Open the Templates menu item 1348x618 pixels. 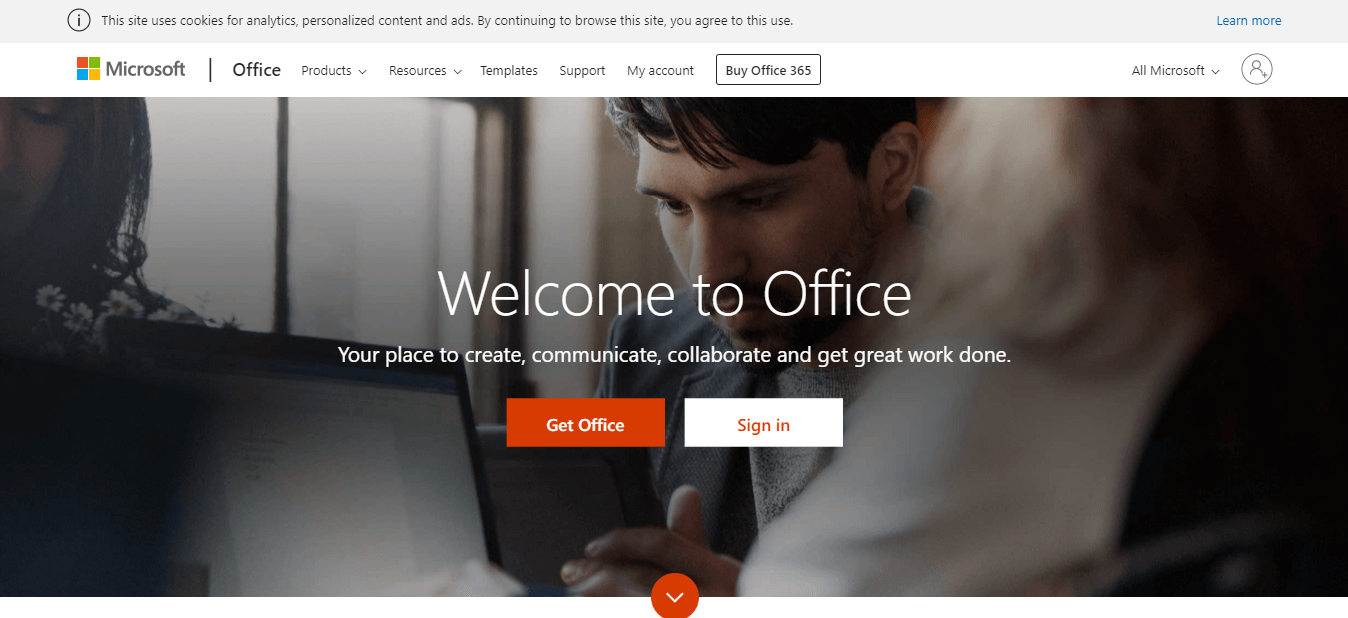509,71
